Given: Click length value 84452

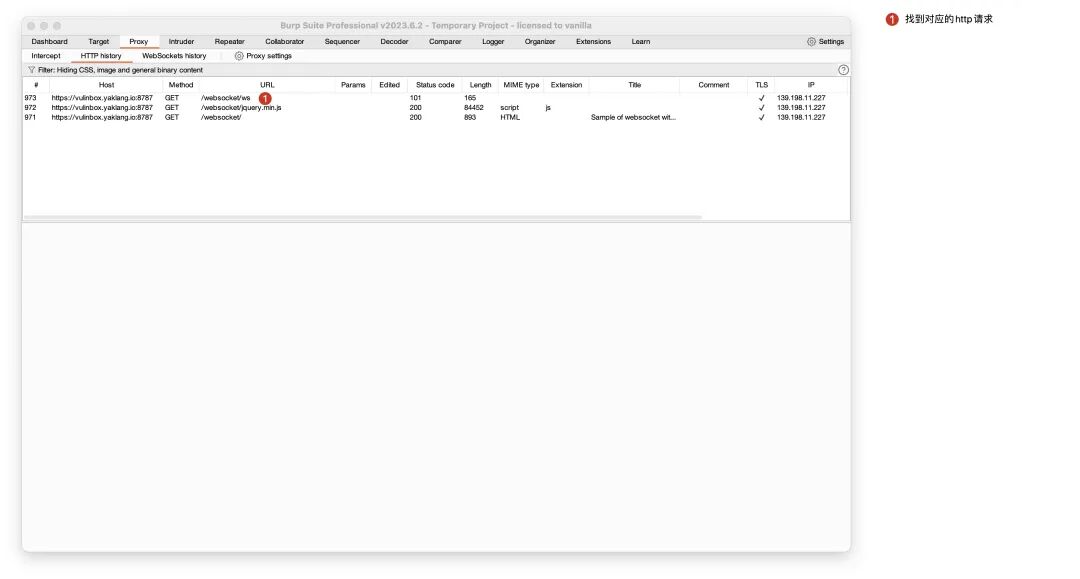Looking at the screenshot, I should (x=474, y=108).
